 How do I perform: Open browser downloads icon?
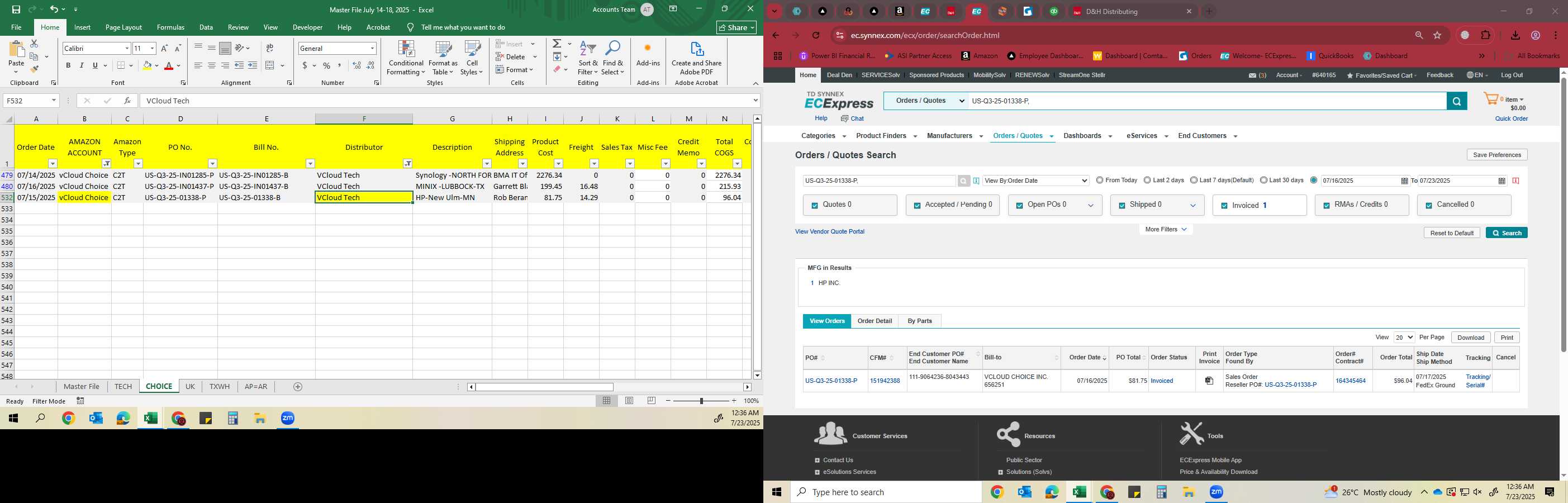click(x=1515, y=35)
